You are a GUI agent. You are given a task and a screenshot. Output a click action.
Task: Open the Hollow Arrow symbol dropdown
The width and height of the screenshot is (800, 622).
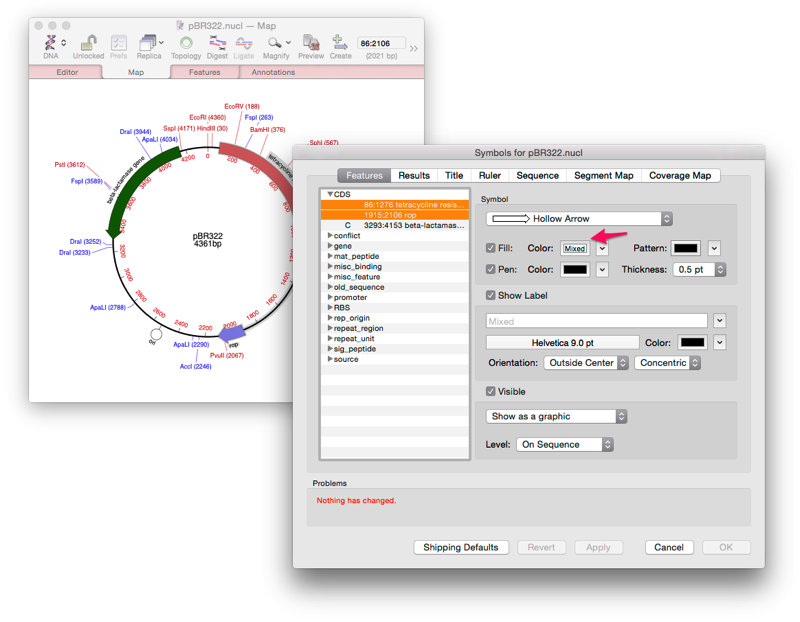click(x=579, y=219)
